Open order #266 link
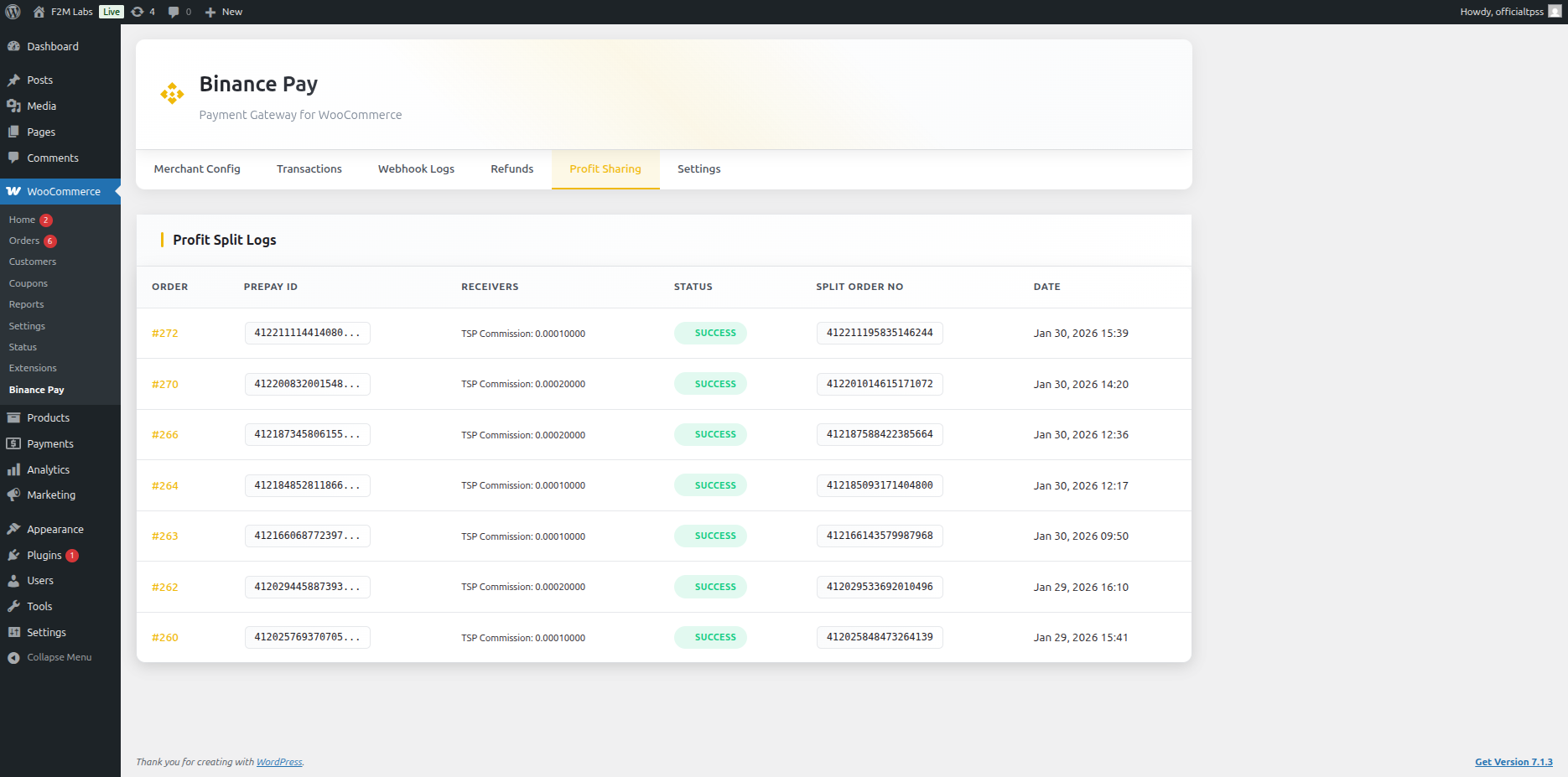 coord(165,435)
